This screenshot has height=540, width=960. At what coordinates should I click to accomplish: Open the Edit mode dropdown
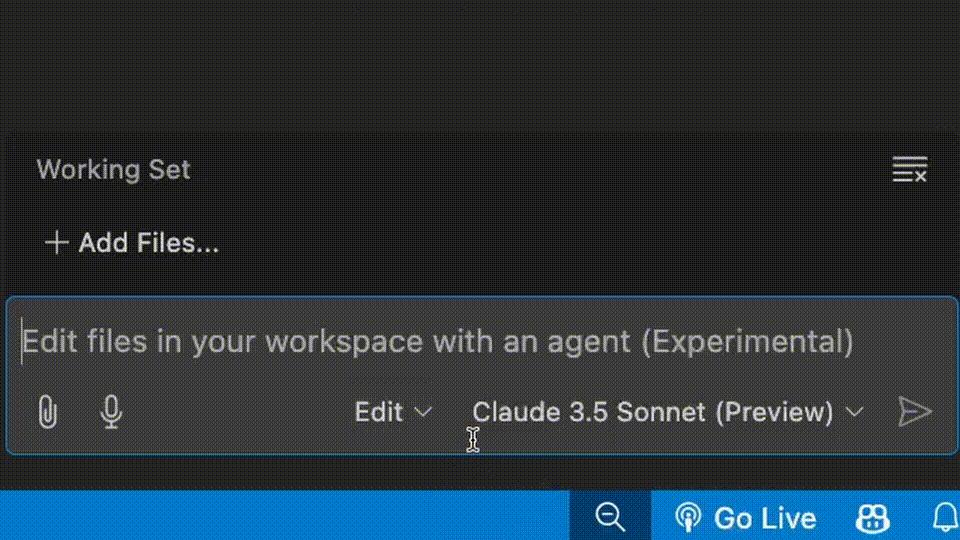point(379,412)
